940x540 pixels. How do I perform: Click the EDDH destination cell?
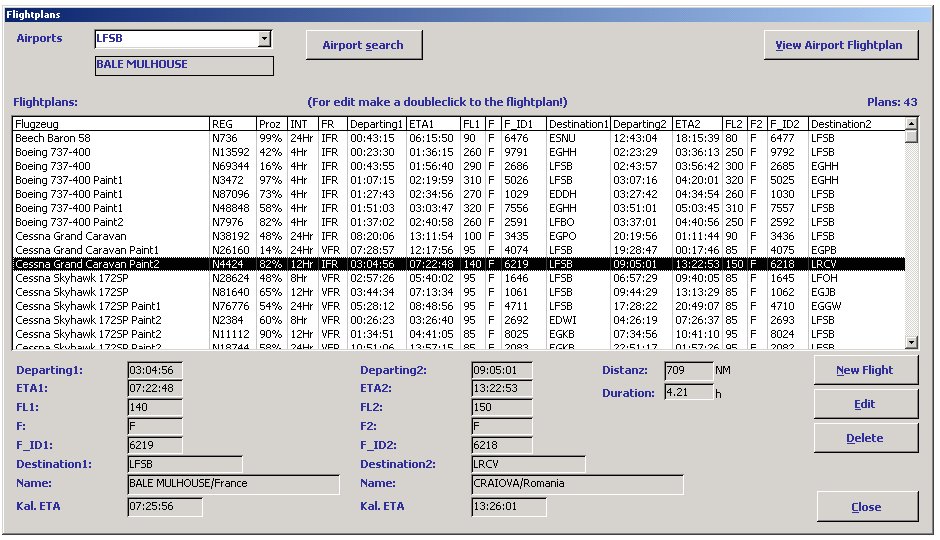point(562,194)
